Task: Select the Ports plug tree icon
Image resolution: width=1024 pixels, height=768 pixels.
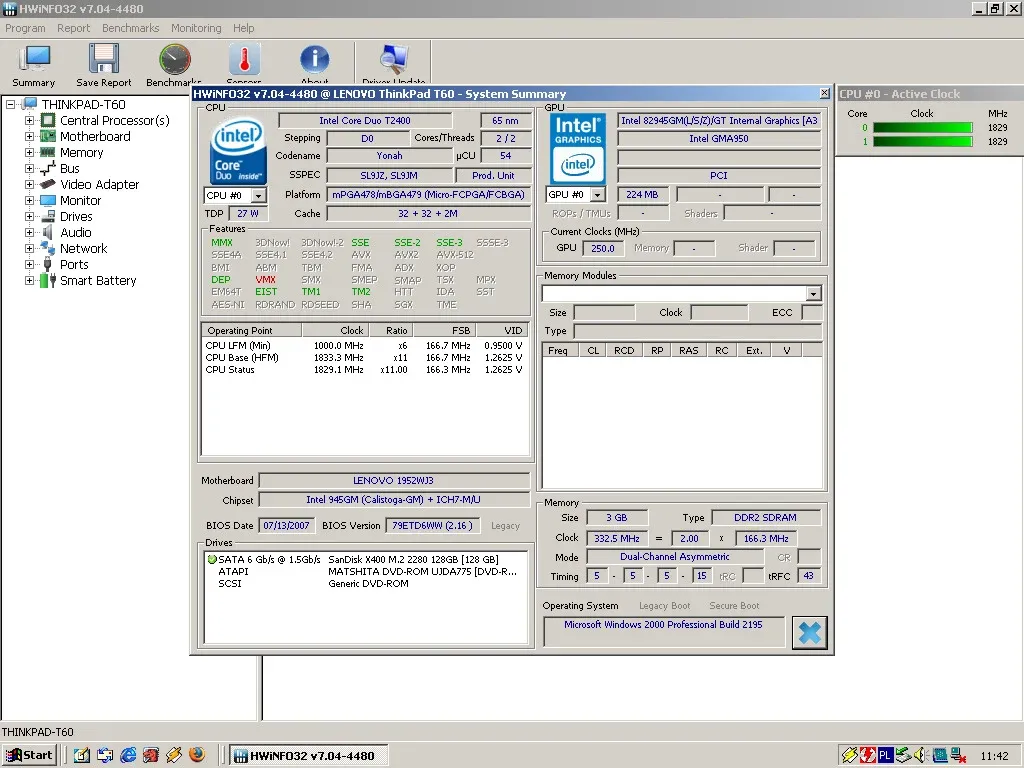Action: (48, 264)
